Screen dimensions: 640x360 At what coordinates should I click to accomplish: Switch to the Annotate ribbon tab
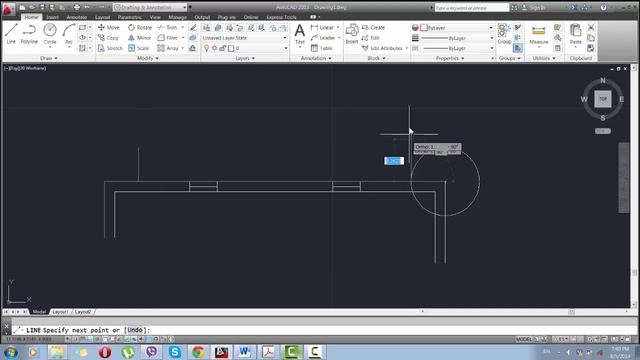pos(77,17)
